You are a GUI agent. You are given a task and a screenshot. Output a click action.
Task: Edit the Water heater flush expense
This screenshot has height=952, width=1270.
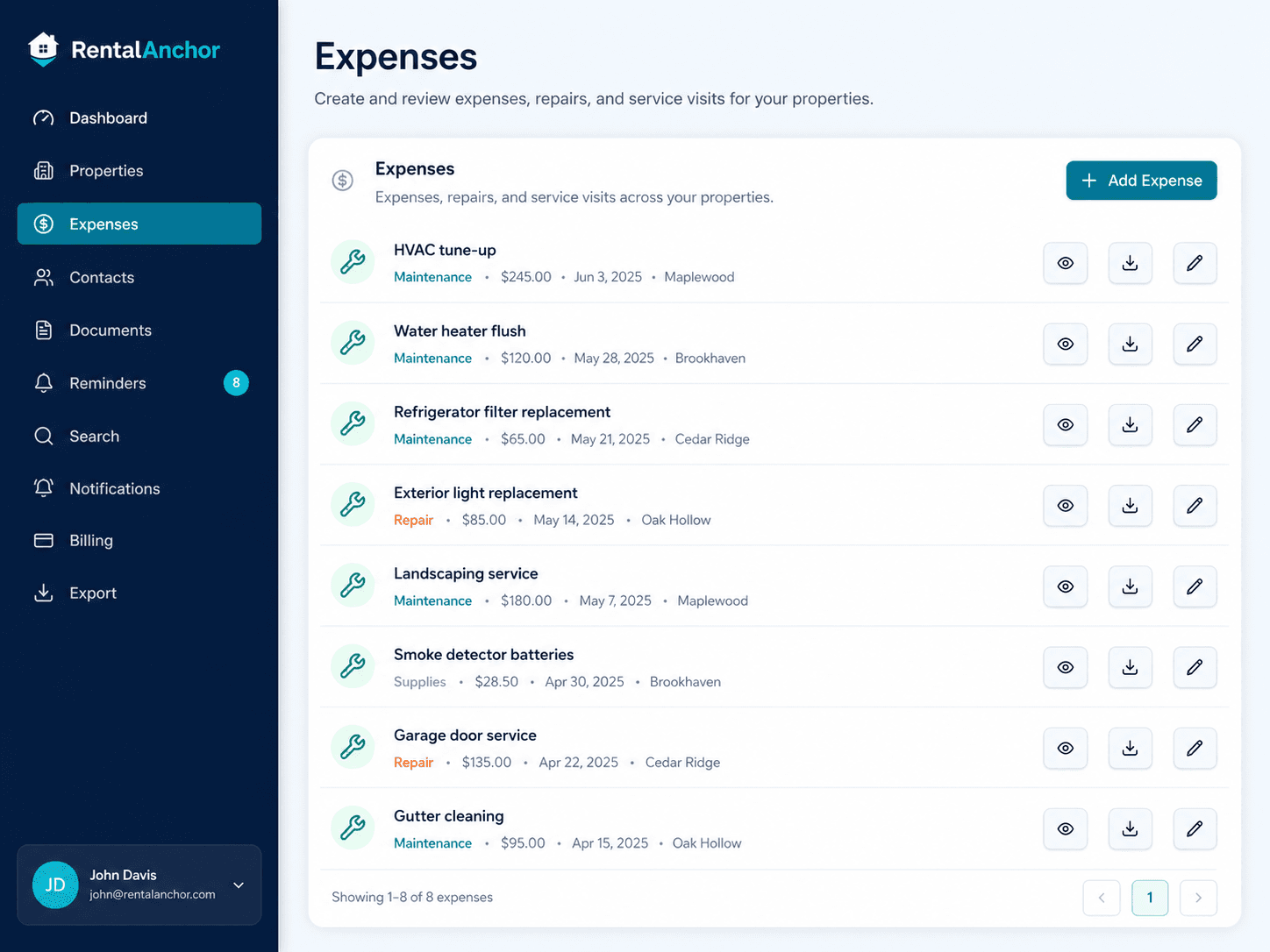point(1195,344)
